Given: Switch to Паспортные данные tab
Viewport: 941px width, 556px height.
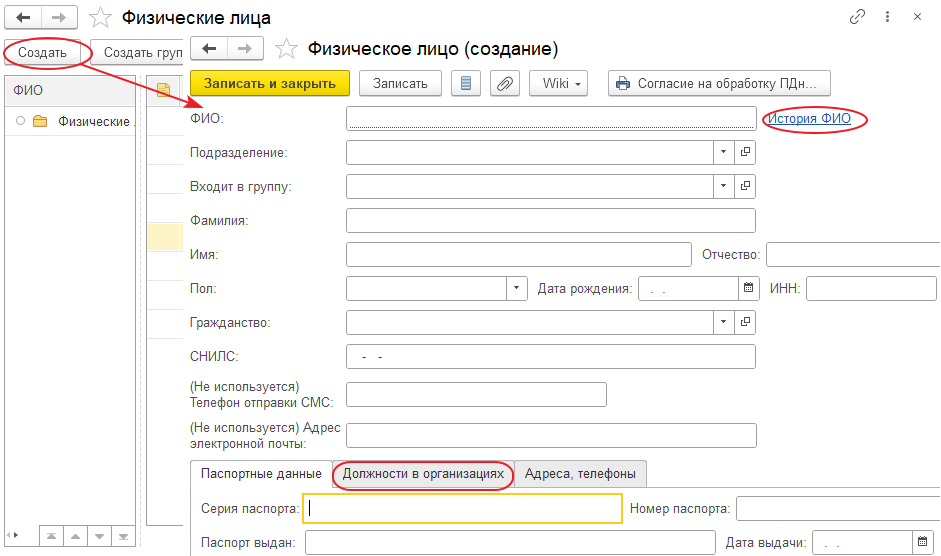Looking at the screenshot, I should pos(261,474).
